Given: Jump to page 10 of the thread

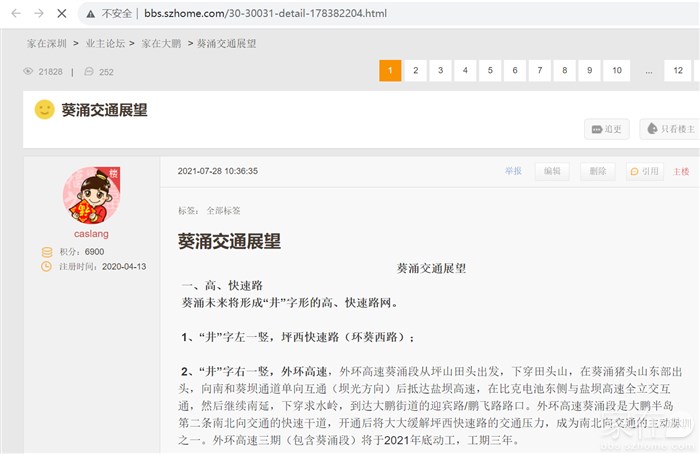Looking at the screenshot, I should coord(616,70).
